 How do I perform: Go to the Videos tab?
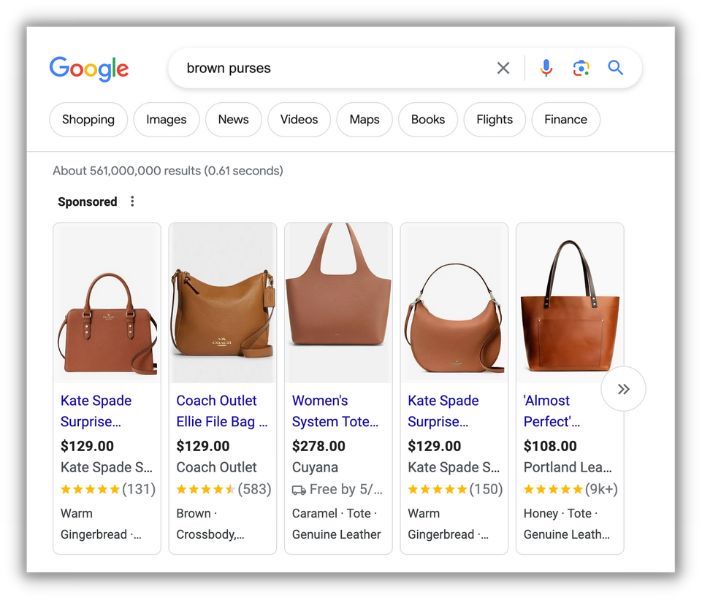pyautogui.click(x=299, y=120)
